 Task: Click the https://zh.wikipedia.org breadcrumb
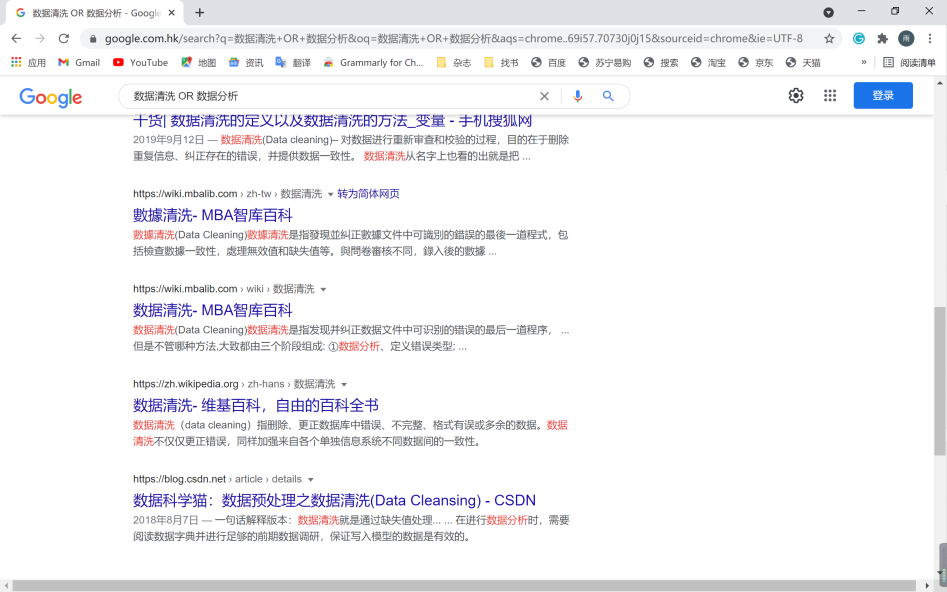point(186,384)
